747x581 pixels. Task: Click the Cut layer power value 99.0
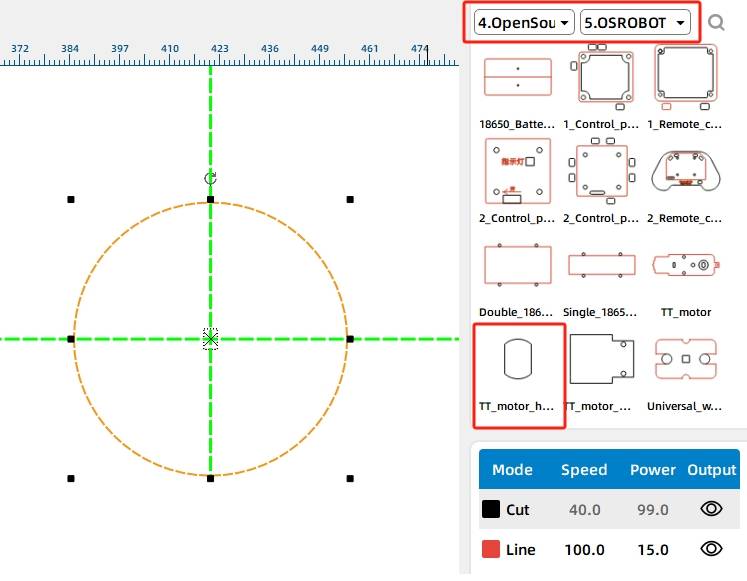click(x=653, y=510)
